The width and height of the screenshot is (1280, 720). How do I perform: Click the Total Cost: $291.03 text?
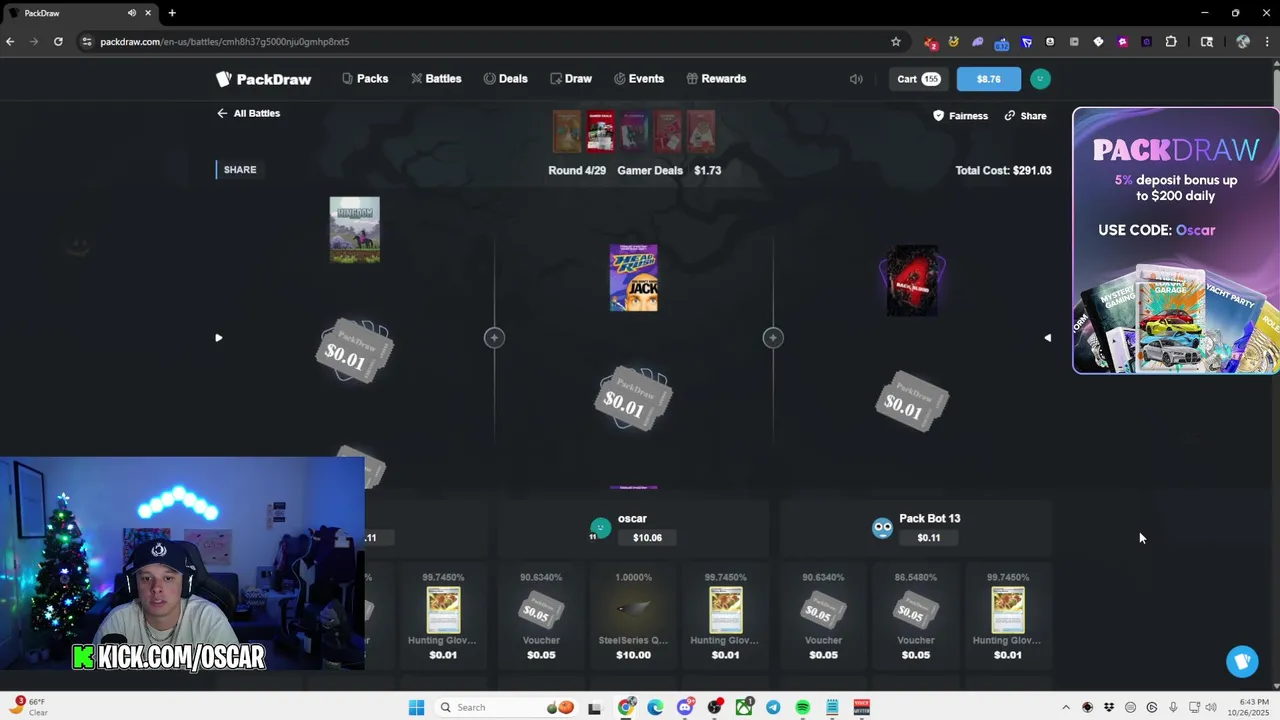tap(1003, 171)
